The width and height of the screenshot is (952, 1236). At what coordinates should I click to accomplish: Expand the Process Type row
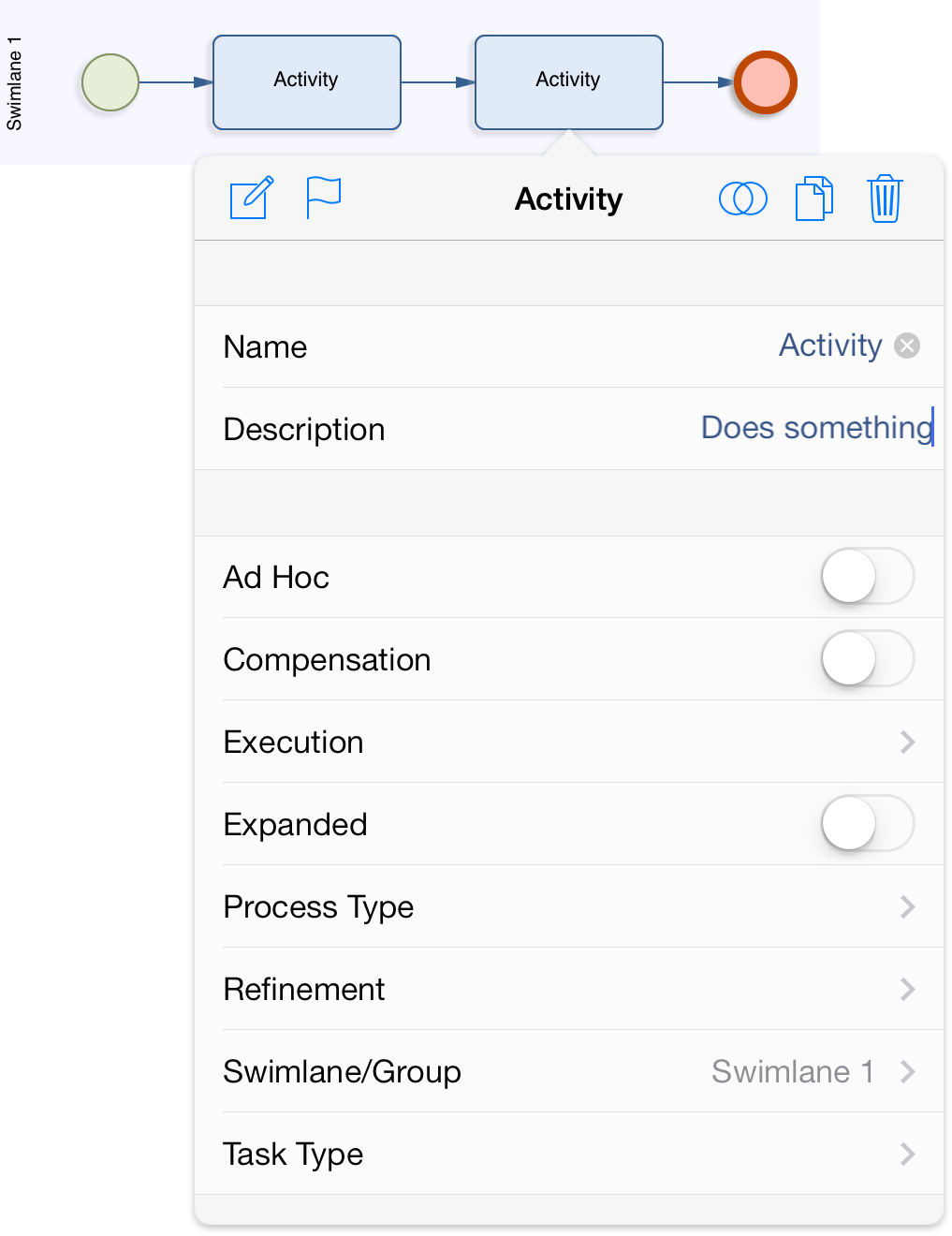pos(569,906)
